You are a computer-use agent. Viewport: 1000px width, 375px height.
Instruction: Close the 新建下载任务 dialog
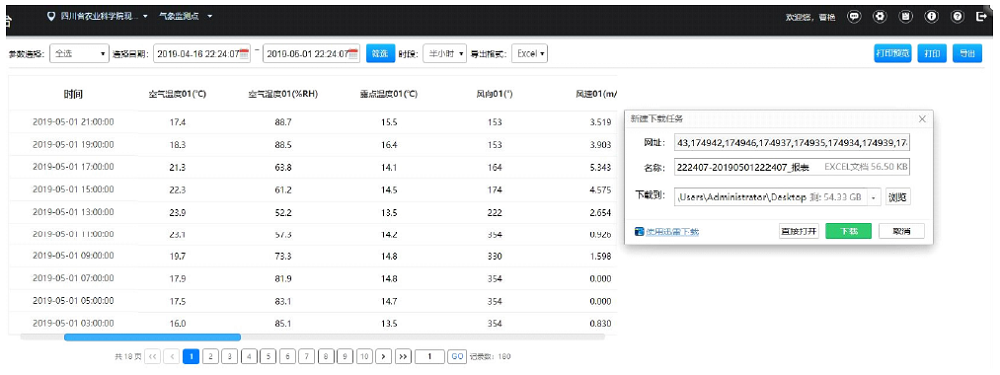pyautogui.click(x=922, y=119)
